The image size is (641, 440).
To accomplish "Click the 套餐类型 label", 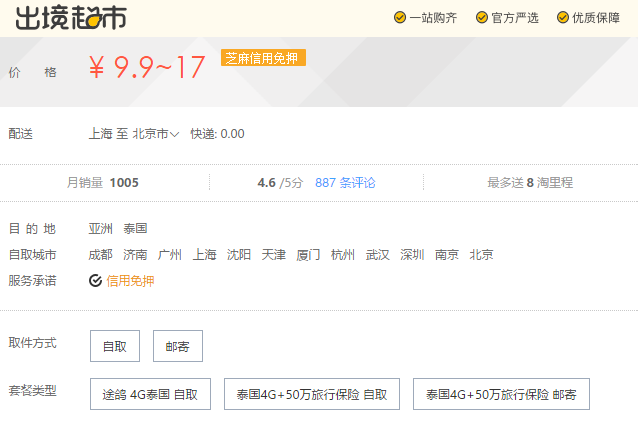I will 32,391.
